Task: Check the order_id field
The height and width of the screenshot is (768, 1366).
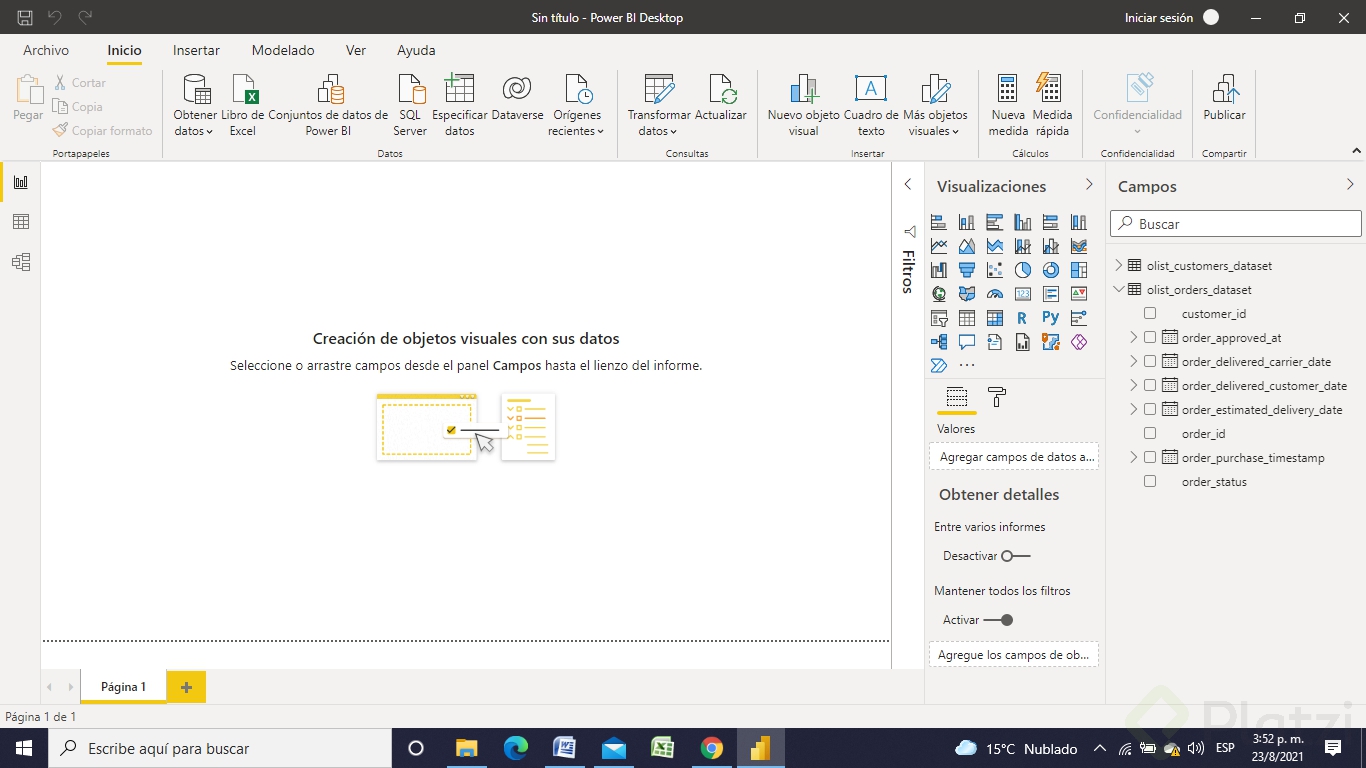Action: coord(1150,433)
